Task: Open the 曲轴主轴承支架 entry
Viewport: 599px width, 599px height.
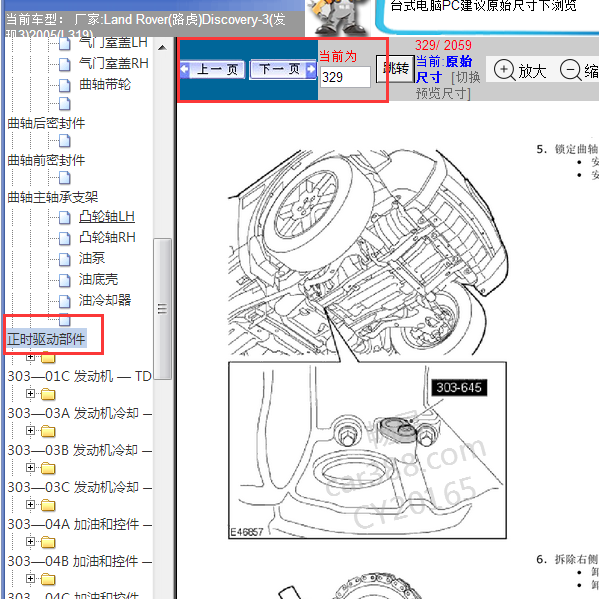Action: coord(52,197)
